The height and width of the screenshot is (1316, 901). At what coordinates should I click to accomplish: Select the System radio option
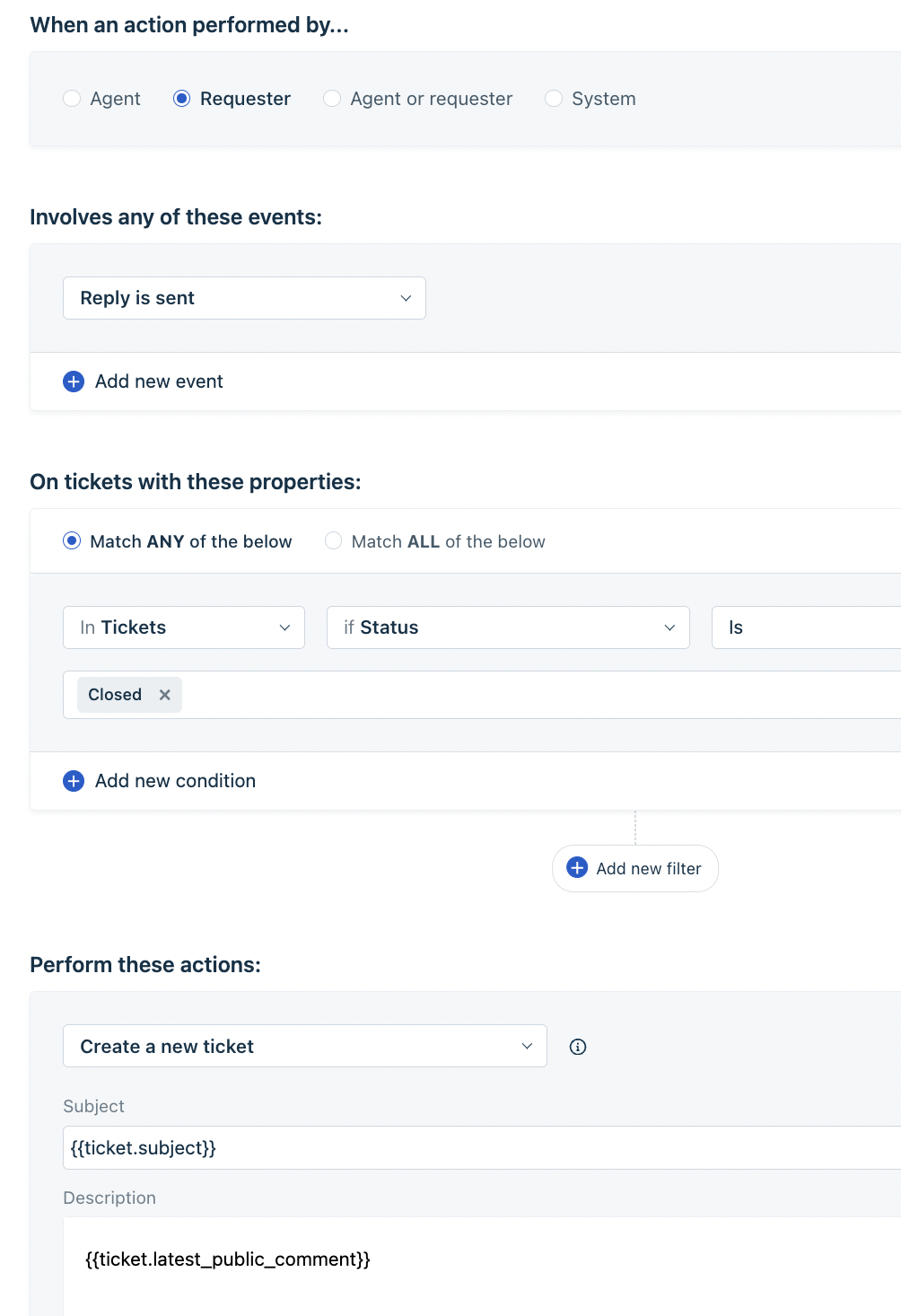(x=554, y=99)
